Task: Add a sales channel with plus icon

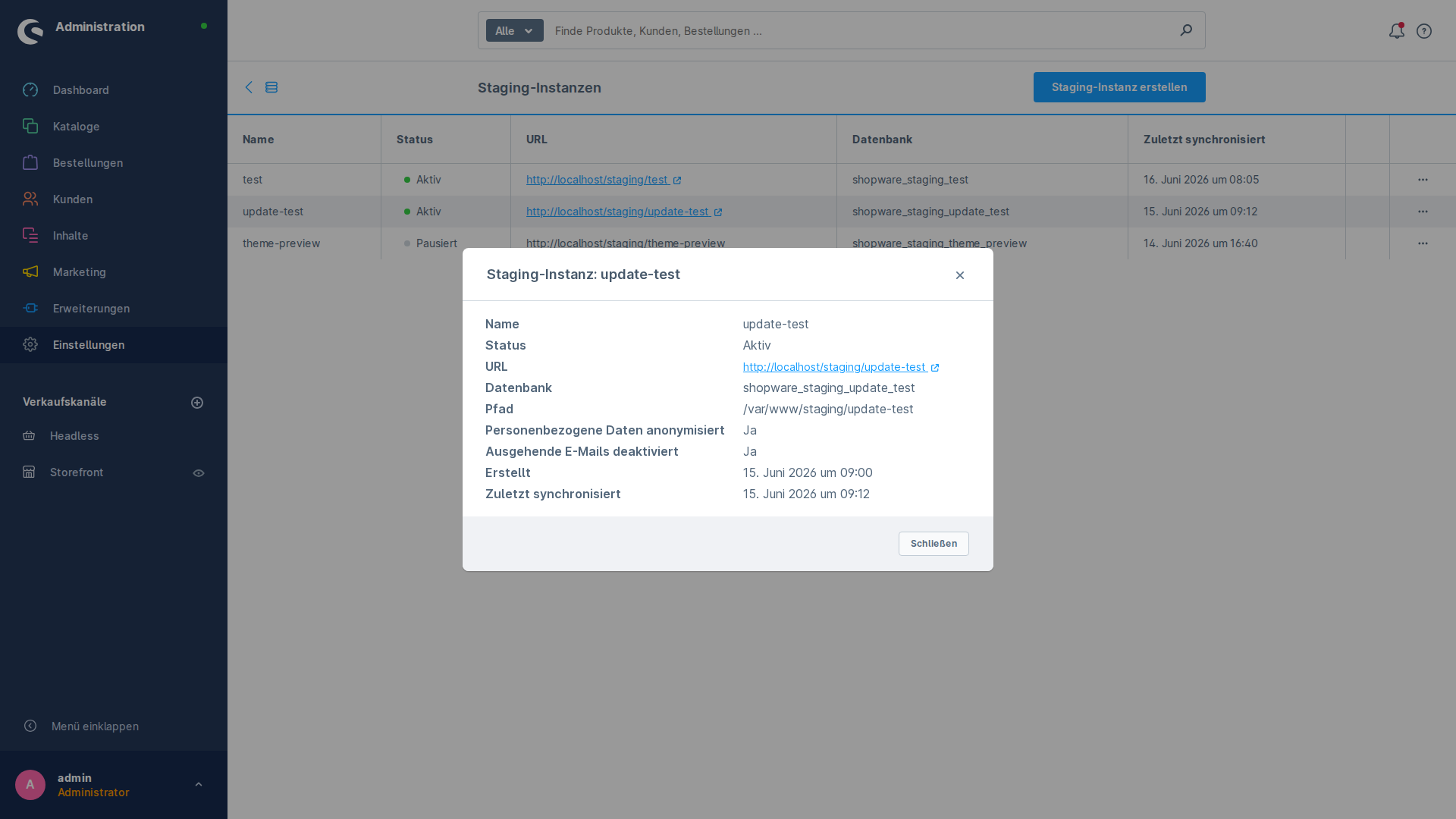Action: pyautogui.click(x=197, y=403)
